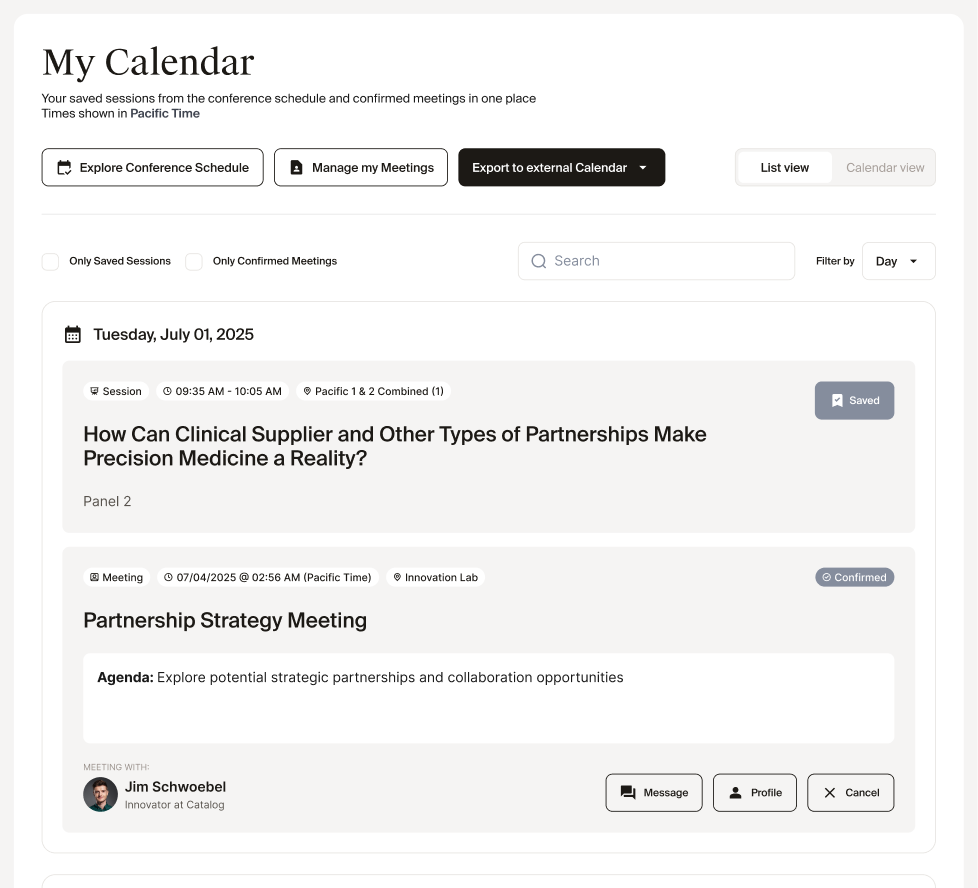
Task: Click the location pin icon for Innovation Lab
Action: point(399,577)
